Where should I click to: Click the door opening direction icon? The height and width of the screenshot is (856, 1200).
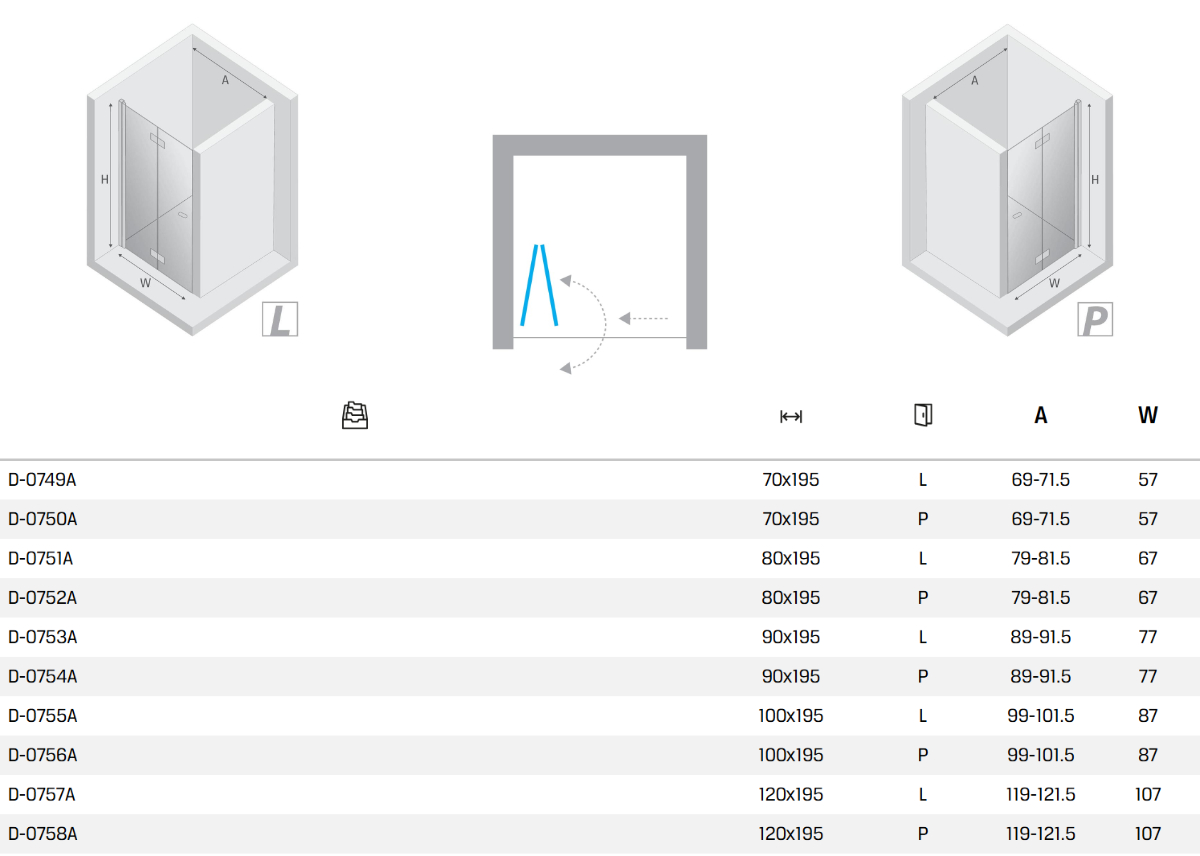923,415
